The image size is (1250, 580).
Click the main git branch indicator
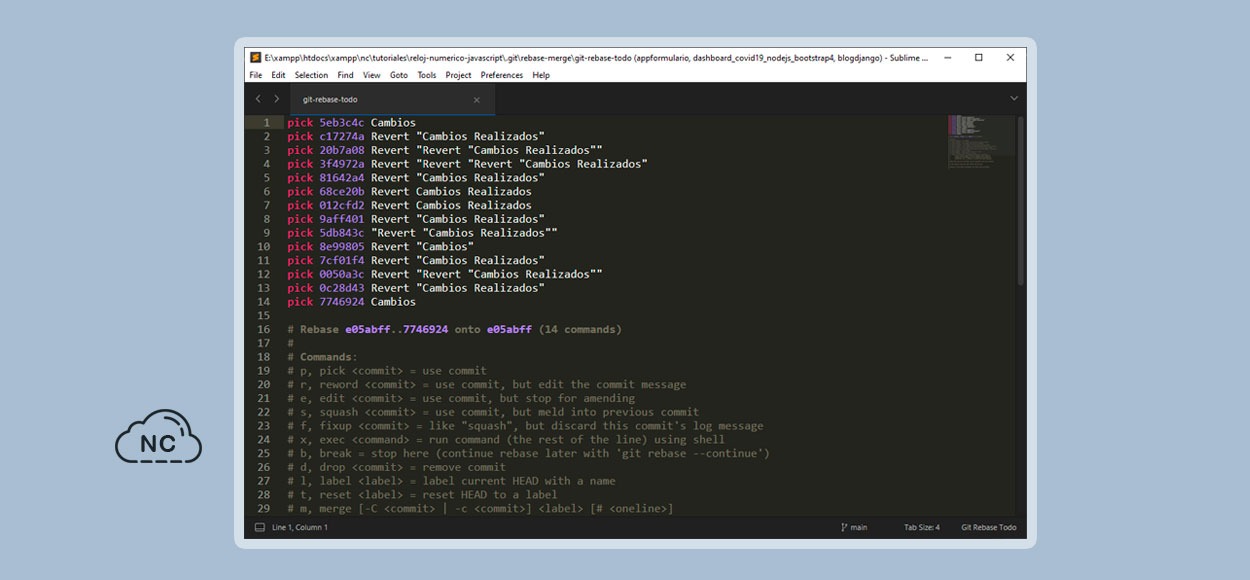pos(854,527)
